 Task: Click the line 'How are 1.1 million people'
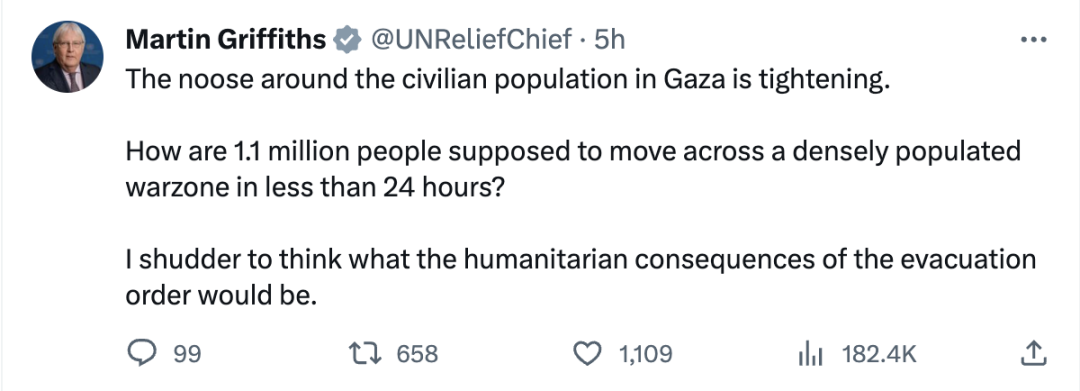coord(573,151)
